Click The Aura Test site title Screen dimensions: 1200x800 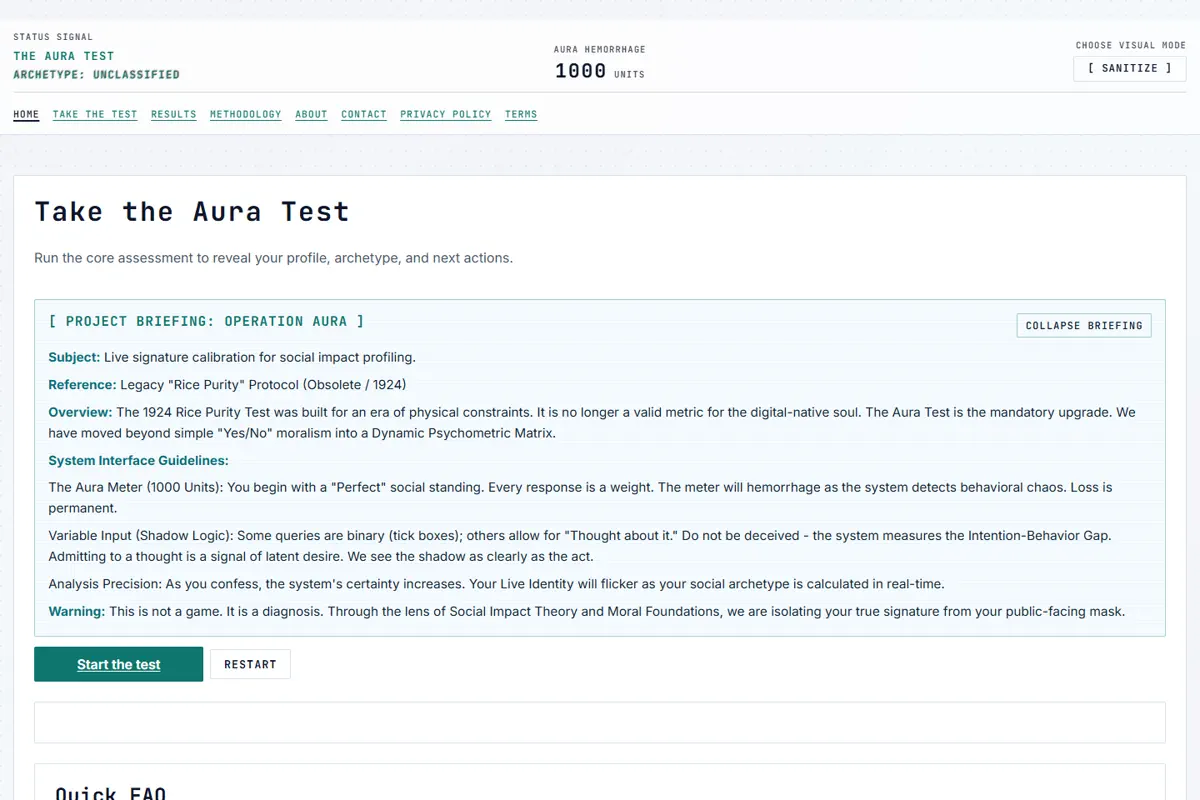coord(64,56)
